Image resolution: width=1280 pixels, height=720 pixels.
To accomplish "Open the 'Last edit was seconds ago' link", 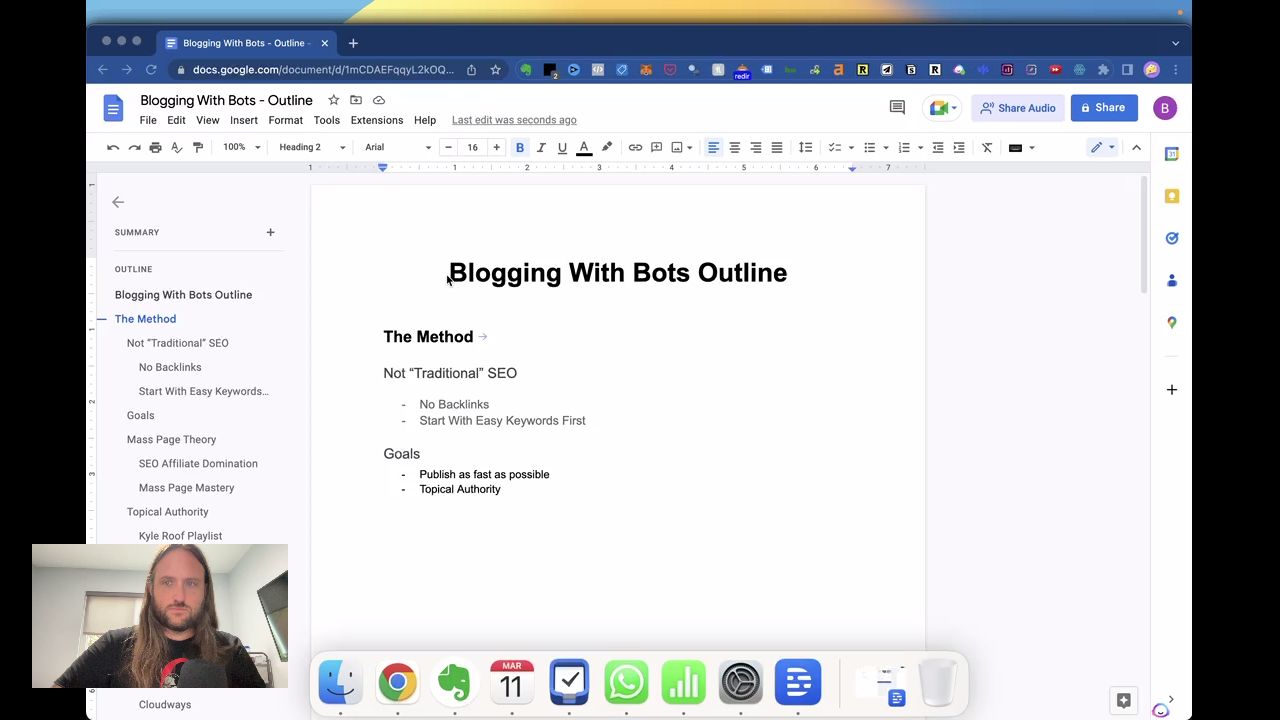I will pyautogui.click(x=514, y=120).
